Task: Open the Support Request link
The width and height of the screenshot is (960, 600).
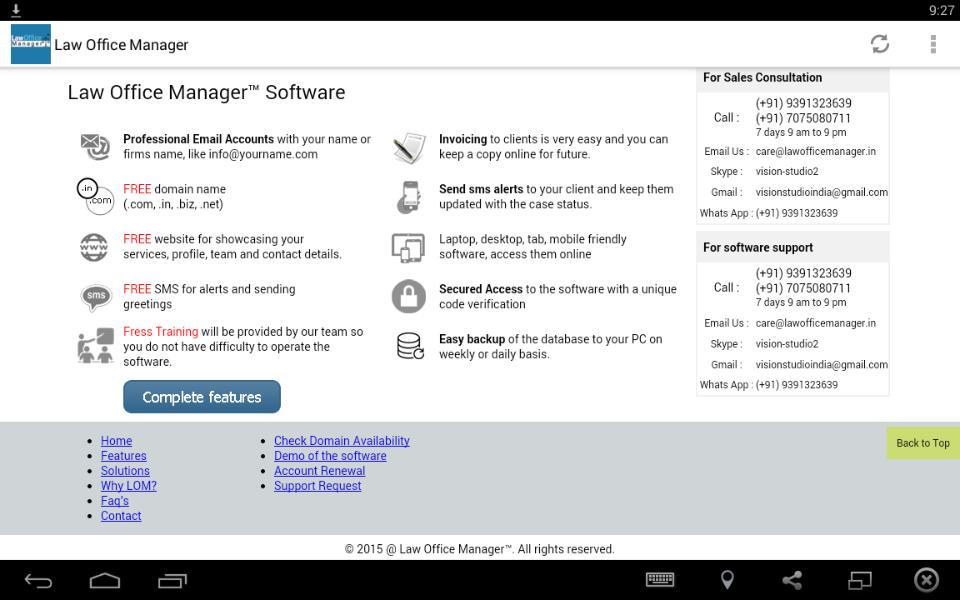Action: tap(318, 486)
